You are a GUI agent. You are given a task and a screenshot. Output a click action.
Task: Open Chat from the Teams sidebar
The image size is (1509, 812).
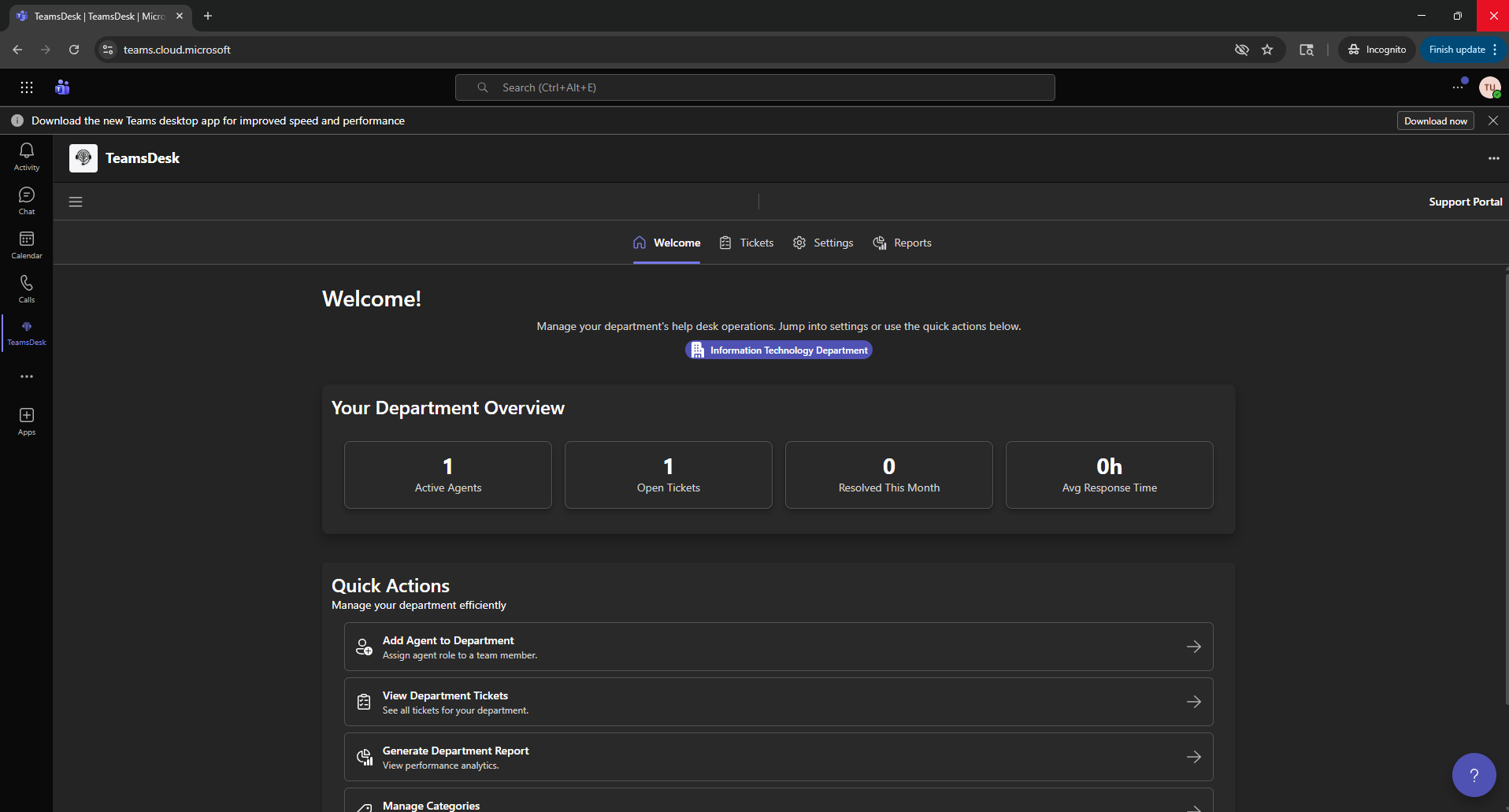click(x=26, y=201)
